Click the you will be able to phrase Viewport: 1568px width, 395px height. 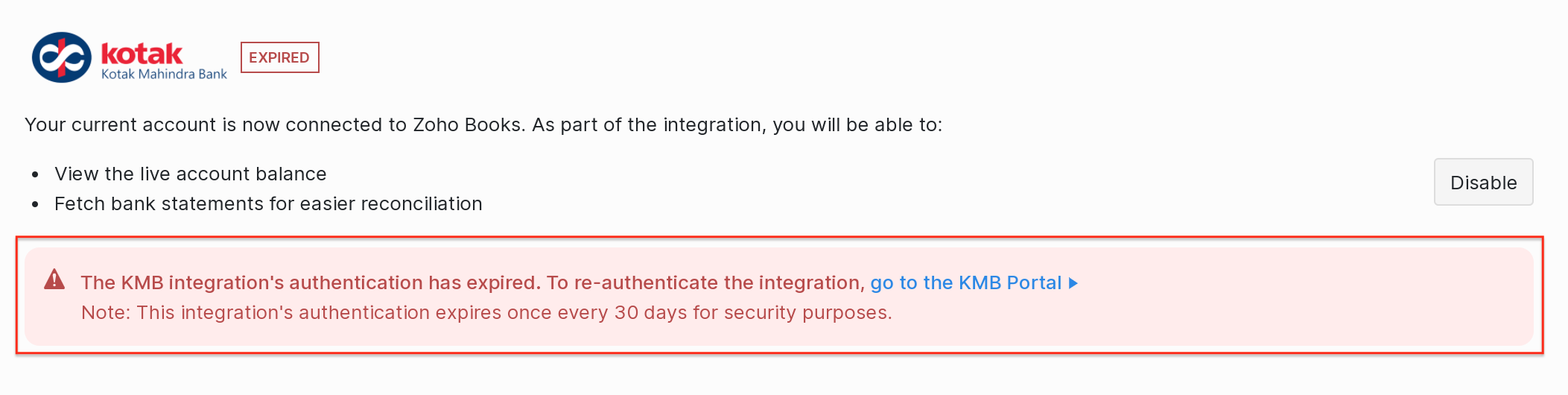[857, 124]
